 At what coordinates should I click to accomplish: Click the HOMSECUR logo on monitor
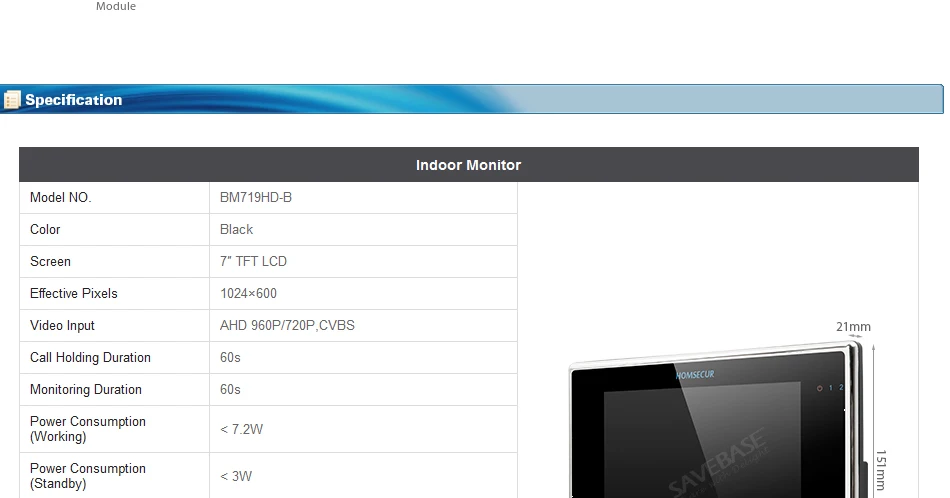695,375
